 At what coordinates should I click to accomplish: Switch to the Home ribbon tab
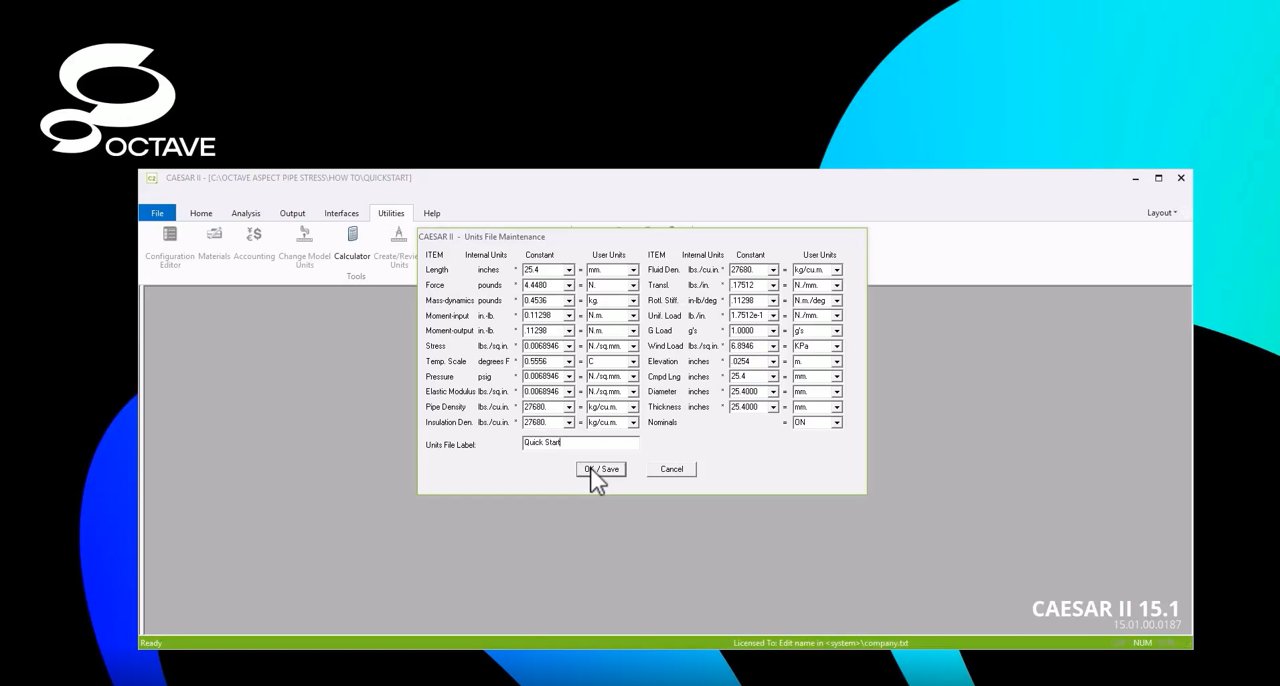(201, 213)
